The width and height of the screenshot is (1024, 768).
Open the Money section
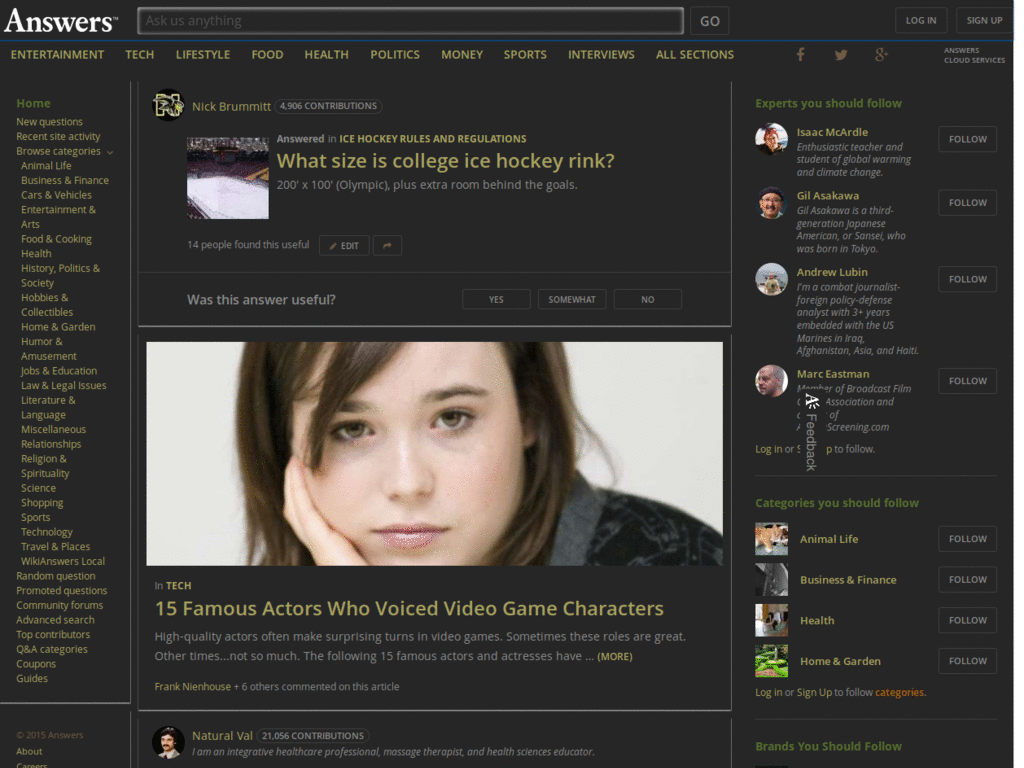[462, 55]
